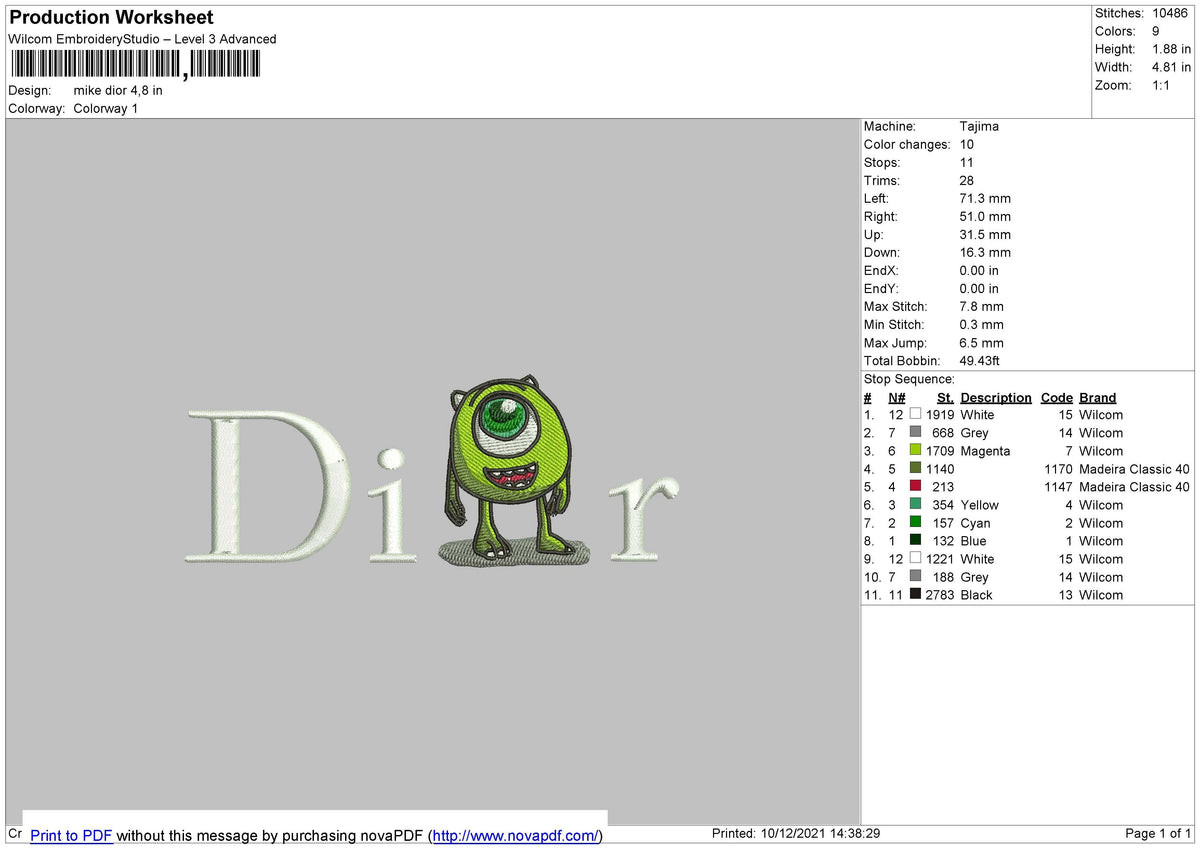
Task: Select the green Cyan swatch at stop 7
Action: (x=915, y=522)
